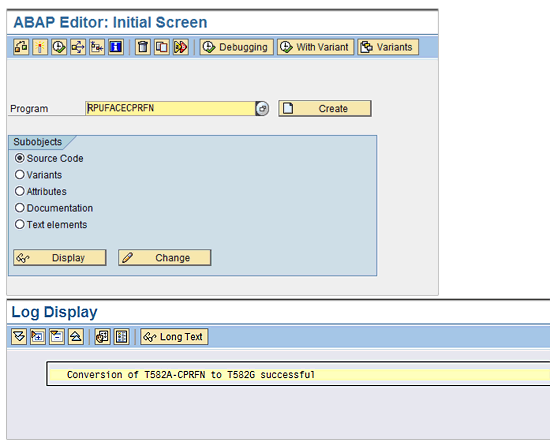Expand the selected log node plus icon

(38, 337)
